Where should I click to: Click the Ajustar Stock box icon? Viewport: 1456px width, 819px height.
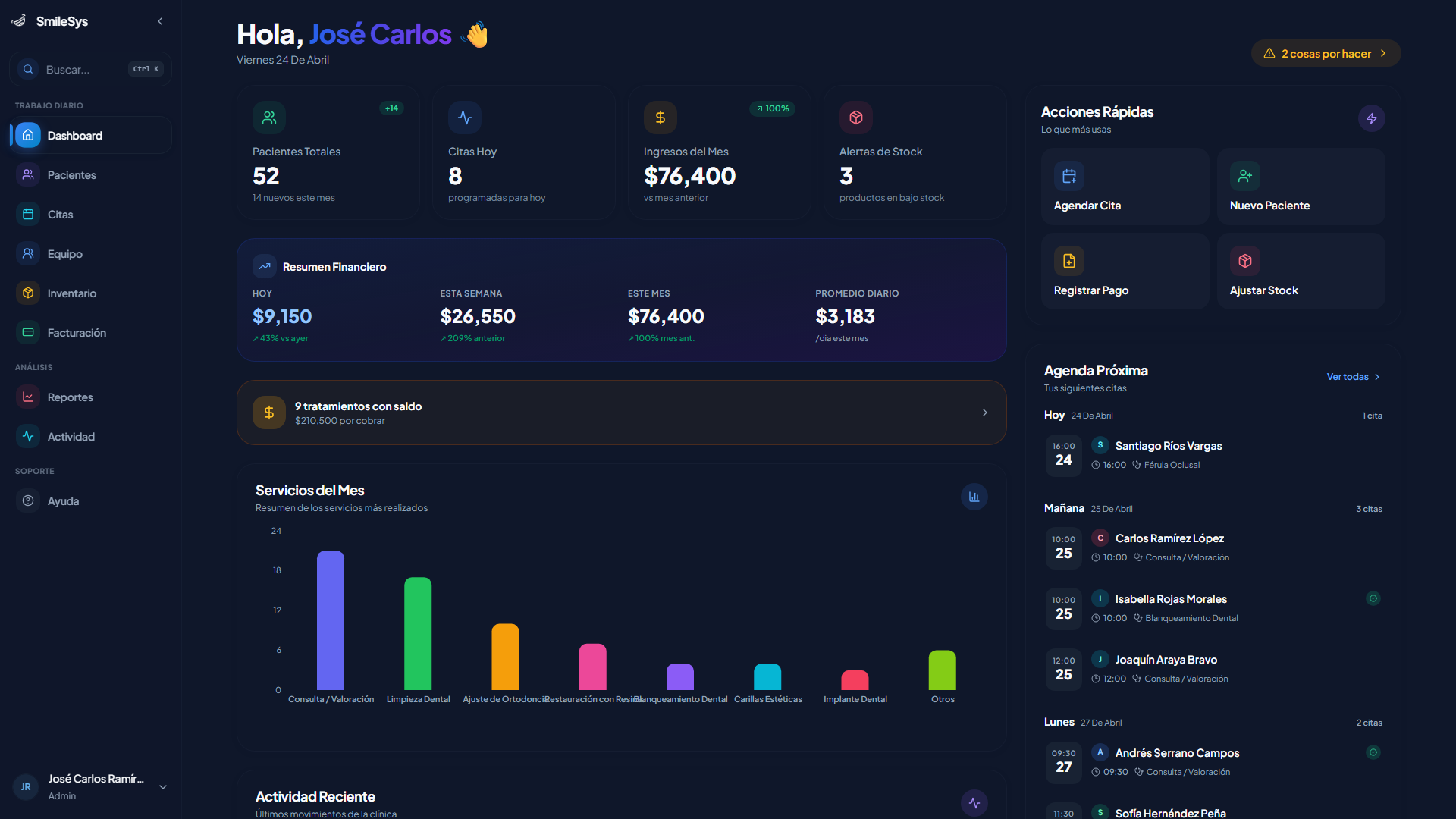pos(1244,261)
